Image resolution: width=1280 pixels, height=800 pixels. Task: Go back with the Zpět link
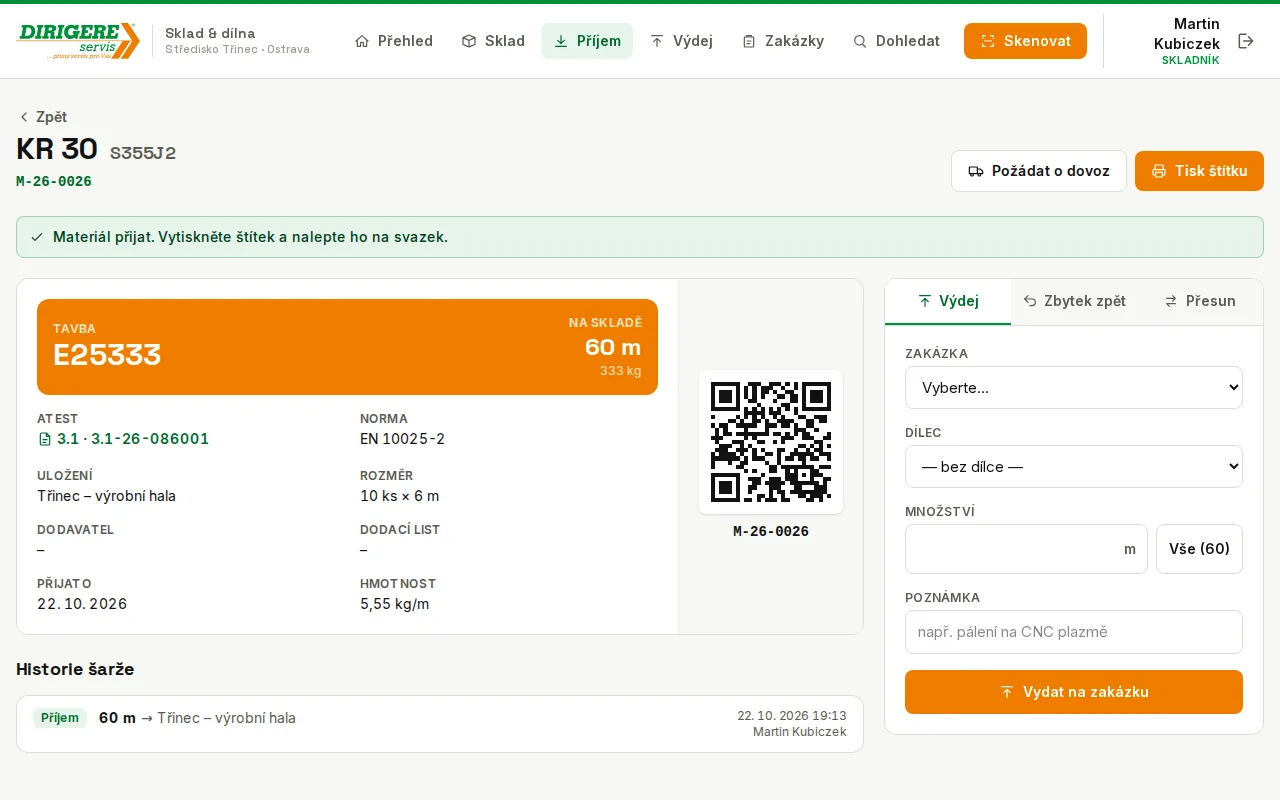pyautogui.click(x=42, y=117)
